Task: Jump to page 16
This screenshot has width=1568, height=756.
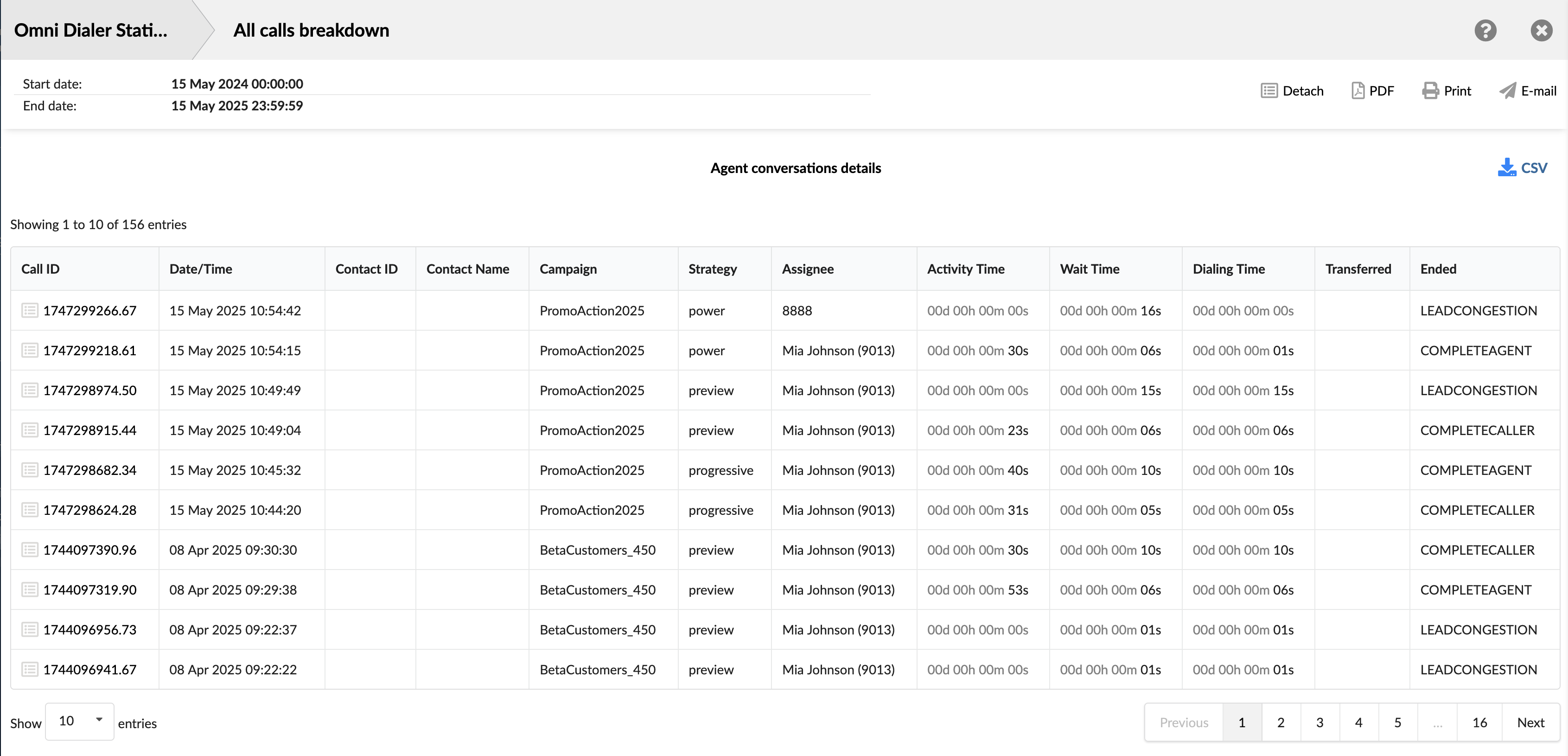Action: 1479,722
